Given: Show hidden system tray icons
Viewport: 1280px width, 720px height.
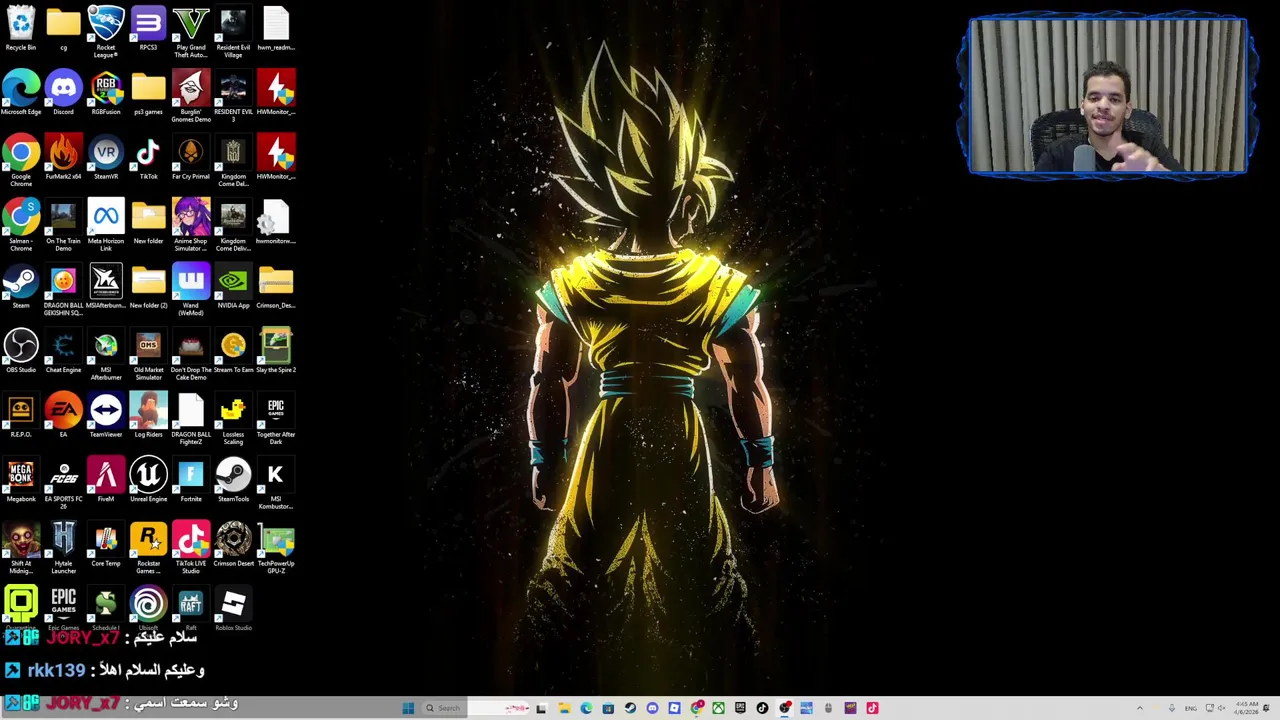Looking at the screenshot, I should pyautogui.click(x=1139, y=708).
